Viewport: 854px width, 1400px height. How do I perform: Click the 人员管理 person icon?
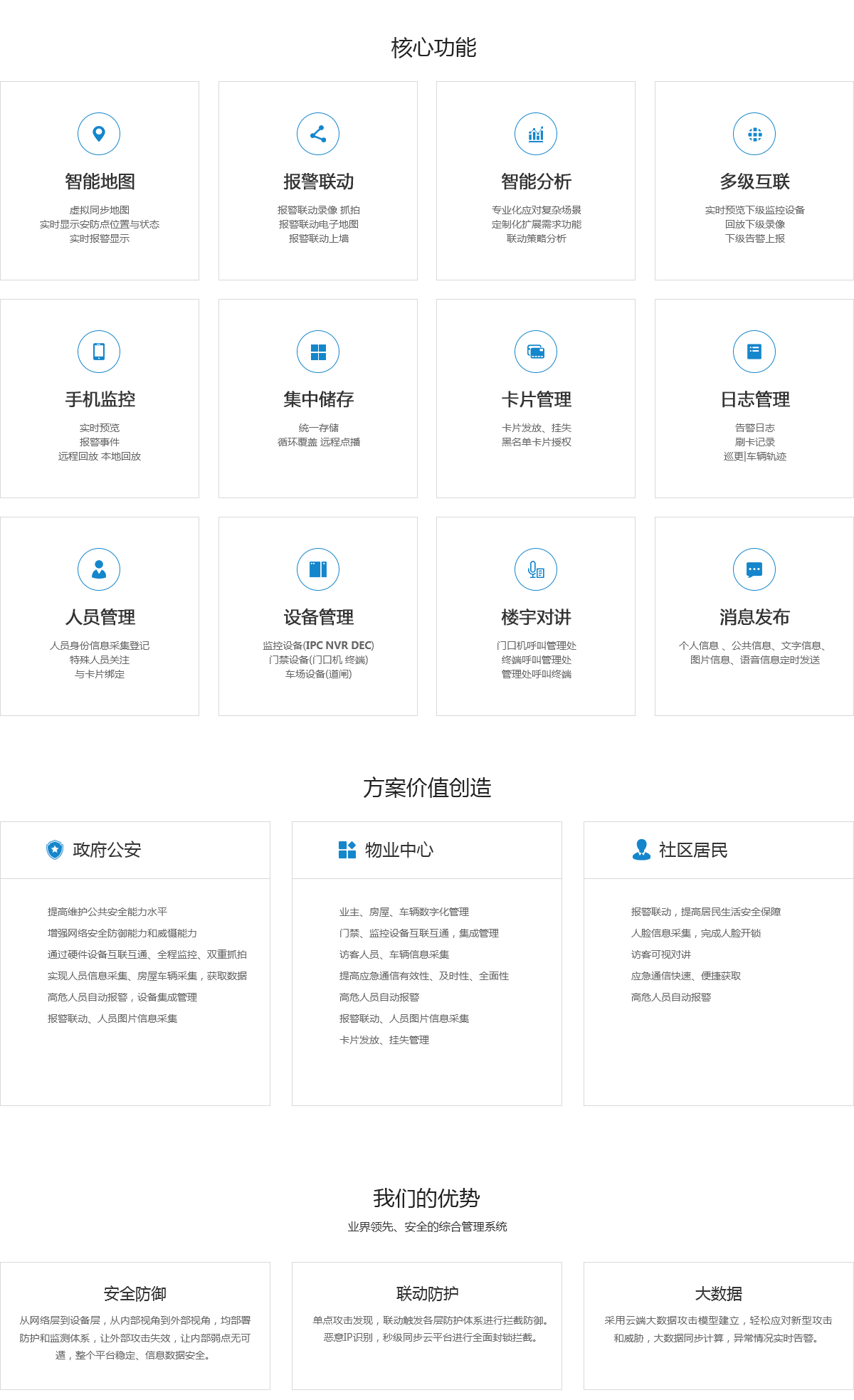(99, 569)
